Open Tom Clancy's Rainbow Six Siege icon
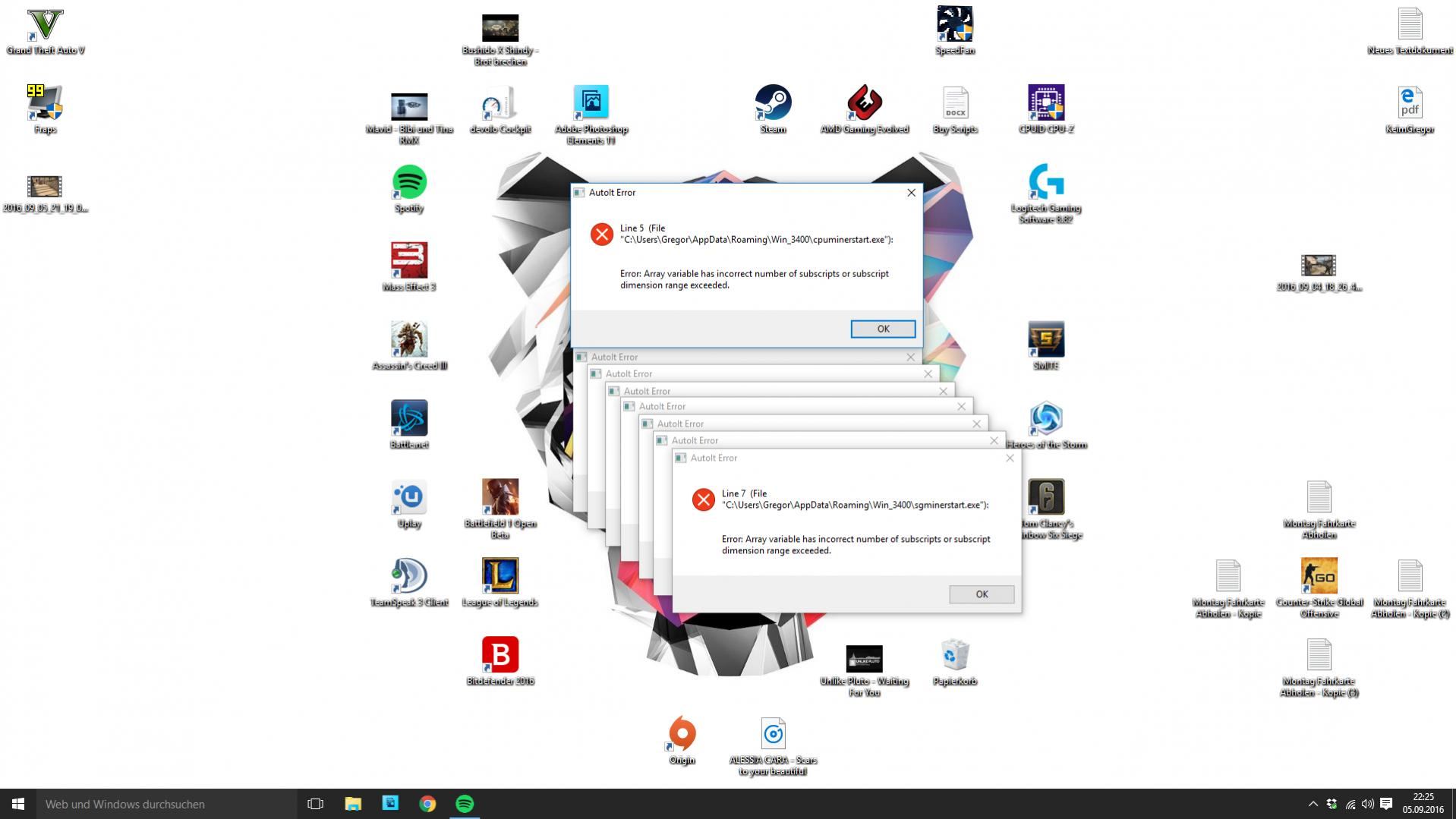This screenshot has width=1456, height=819. 1047,498
